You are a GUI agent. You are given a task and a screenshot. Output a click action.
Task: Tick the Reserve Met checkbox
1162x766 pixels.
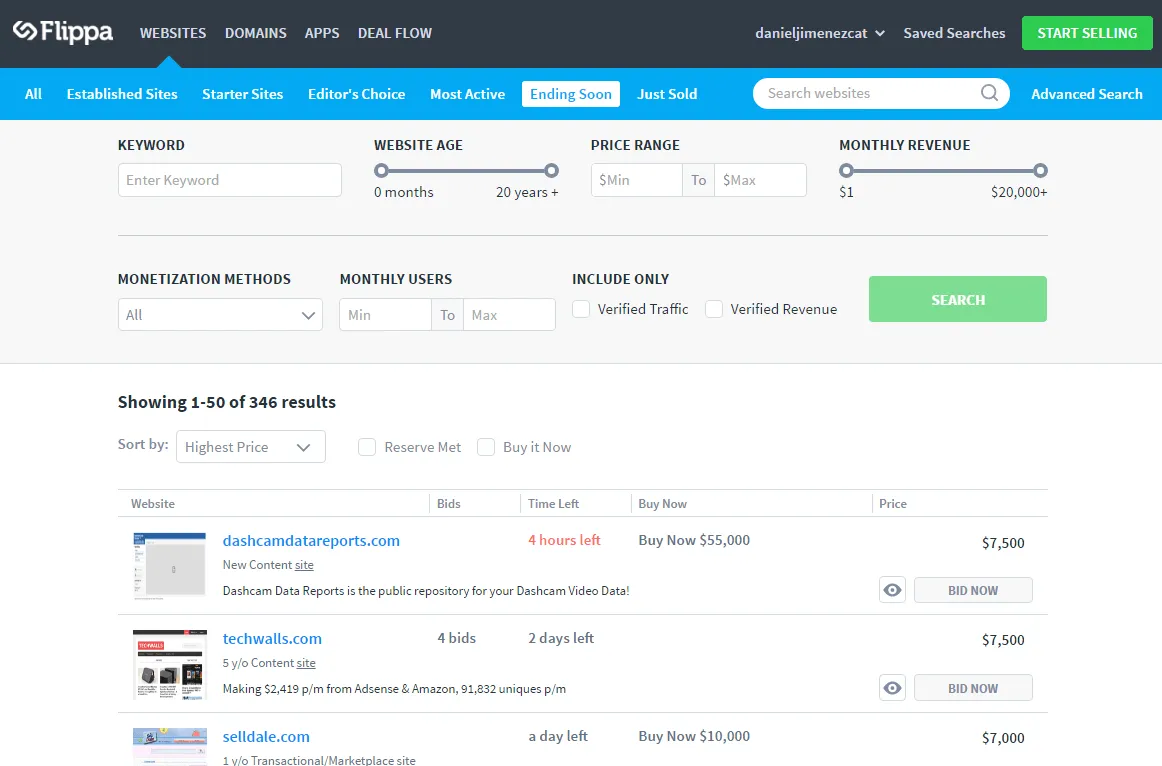click(367, 447)
